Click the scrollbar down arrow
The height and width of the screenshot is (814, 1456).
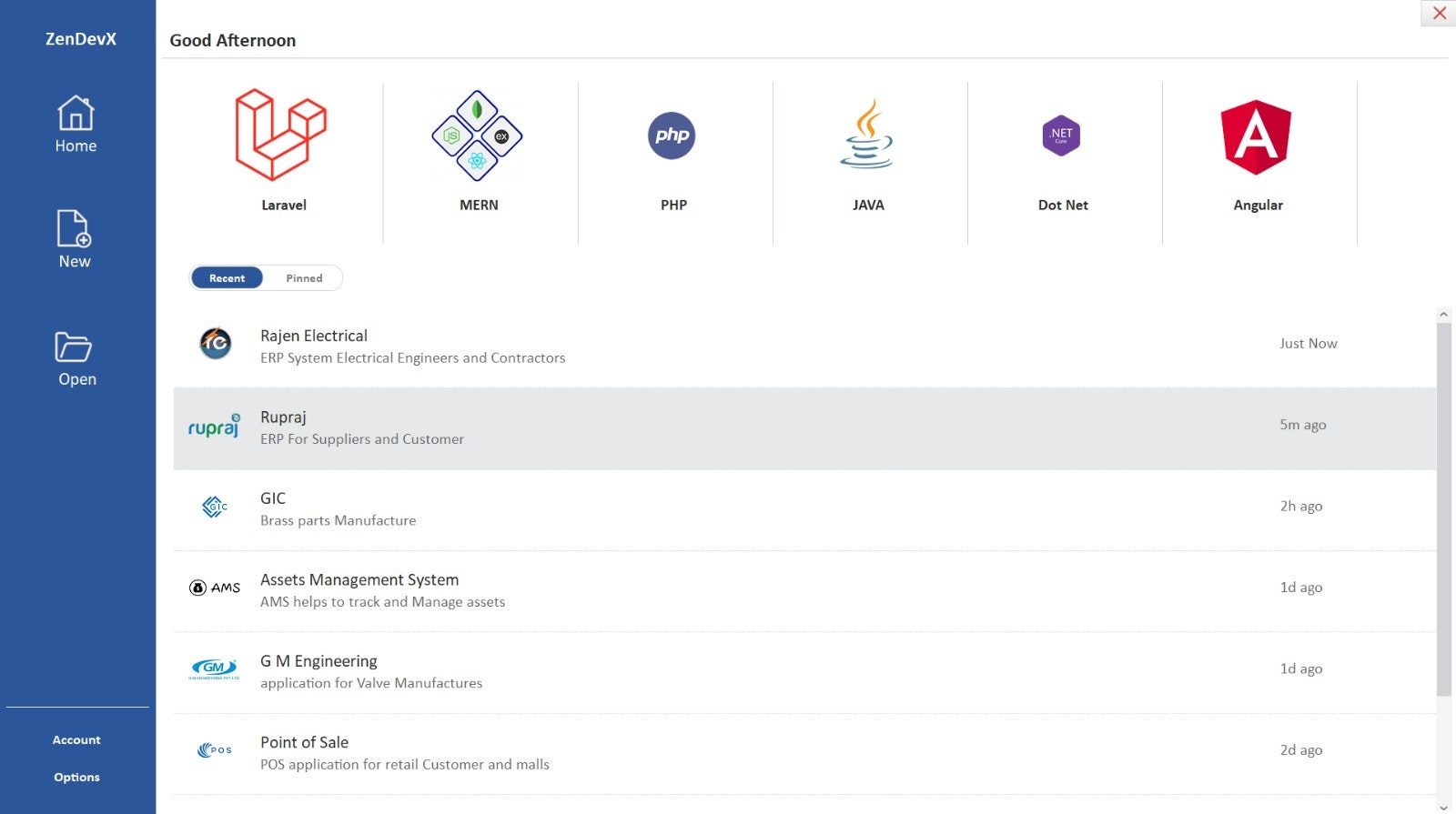(1443, 807)
